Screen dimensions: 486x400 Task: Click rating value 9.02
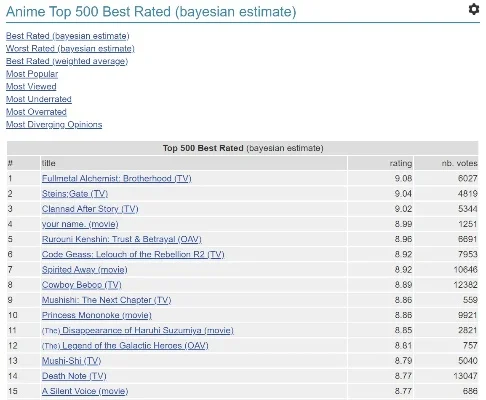click(403, 209)
